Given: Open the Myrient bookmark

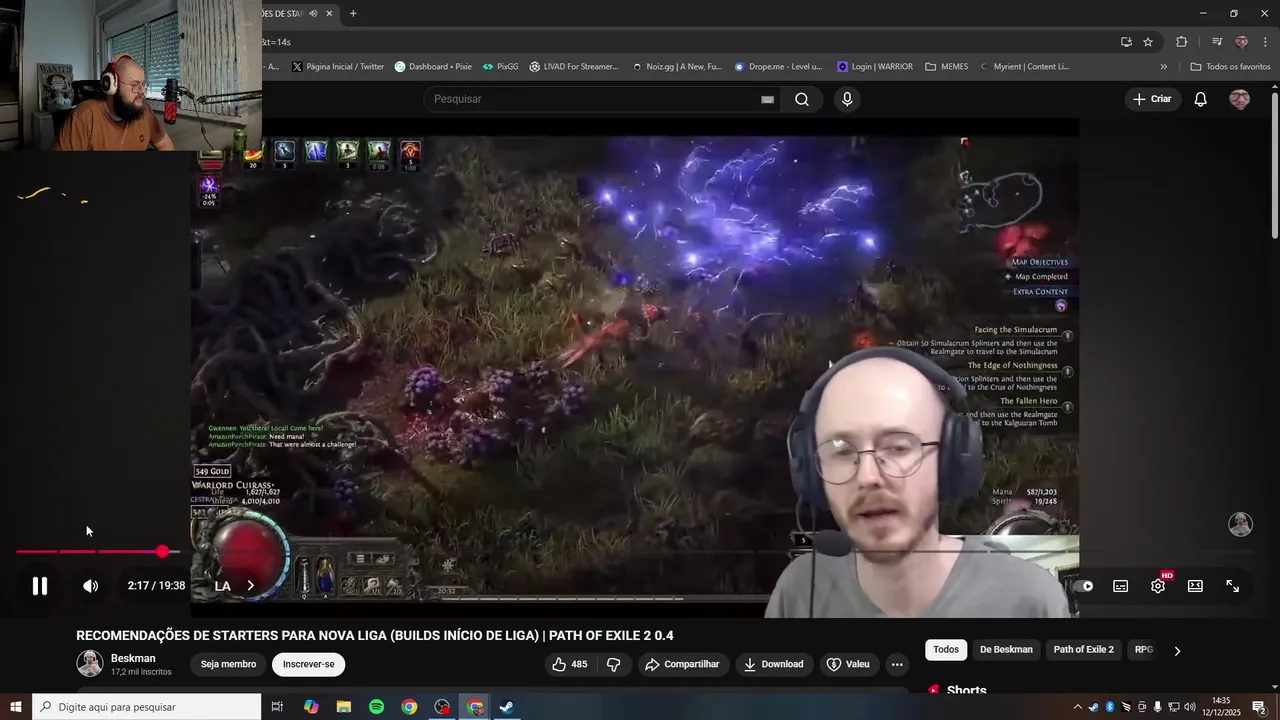Looking at the screenshot, I should [1025, 67].
